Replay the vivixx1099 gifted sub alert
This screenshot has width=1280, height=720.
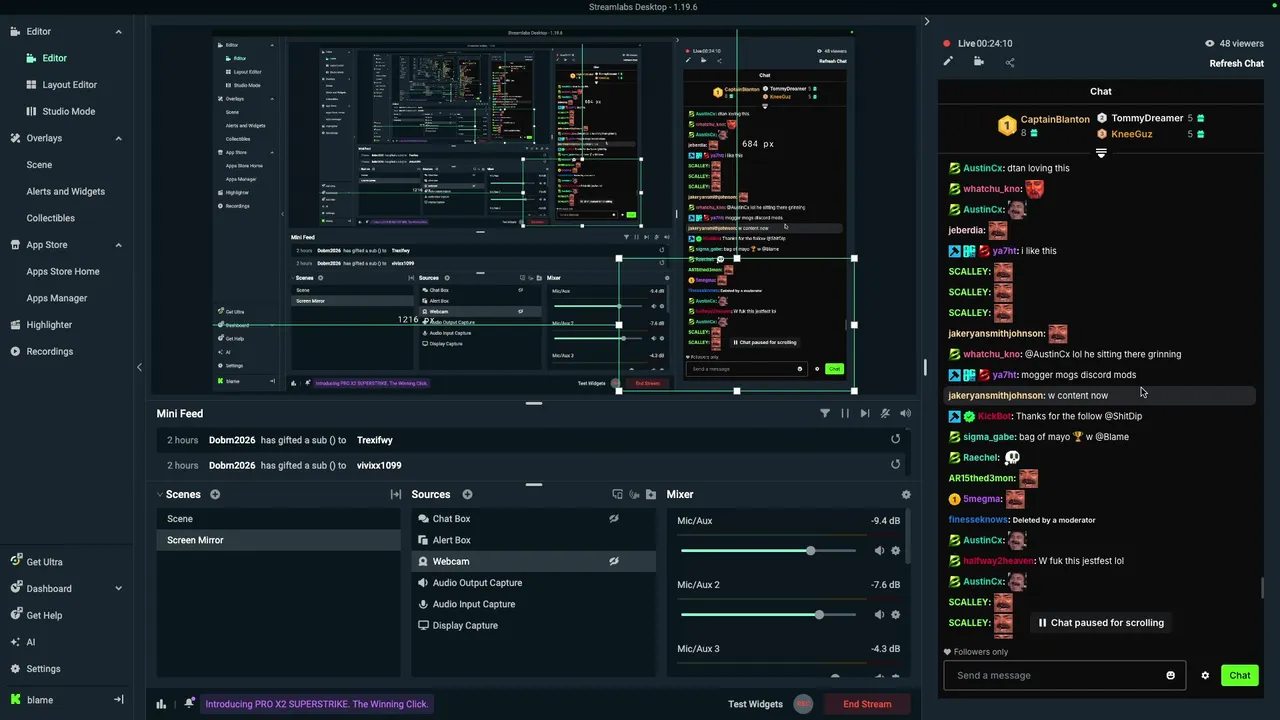(x=895, y=464)
